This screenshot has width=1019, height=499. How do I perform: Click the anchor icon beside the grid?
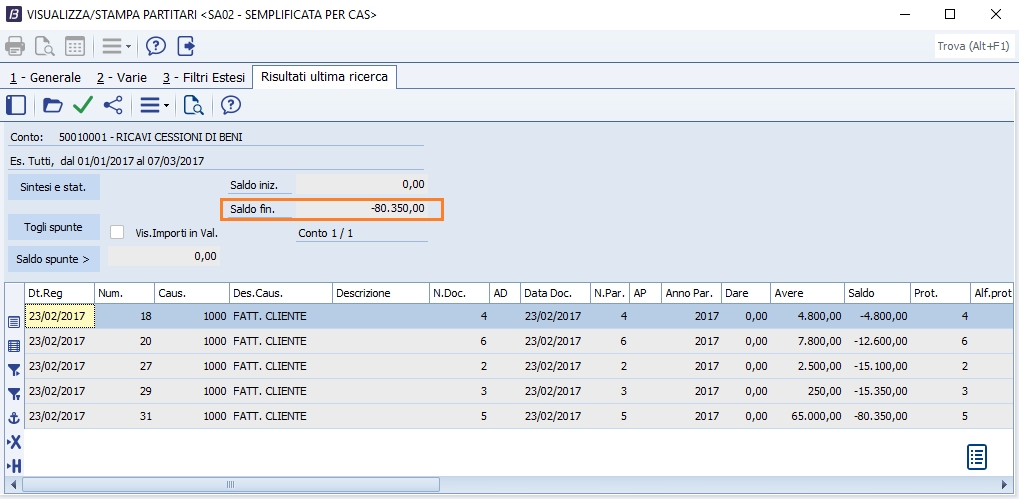click(14, 418)
